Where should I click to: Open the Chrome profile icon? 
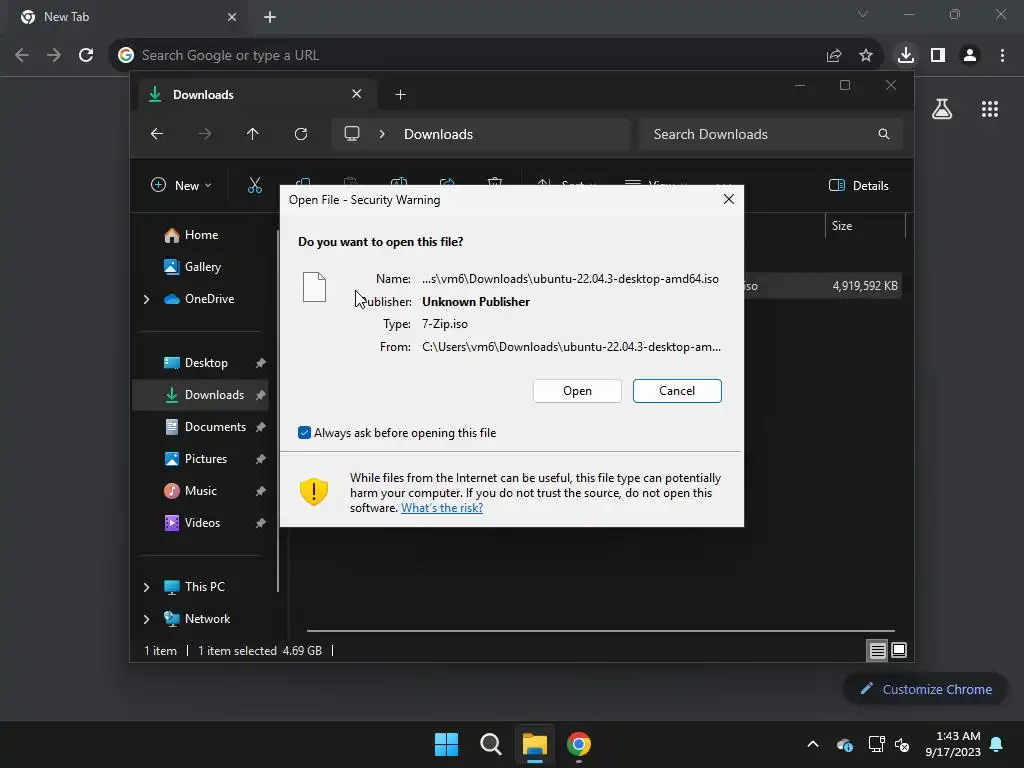[970, 55]
